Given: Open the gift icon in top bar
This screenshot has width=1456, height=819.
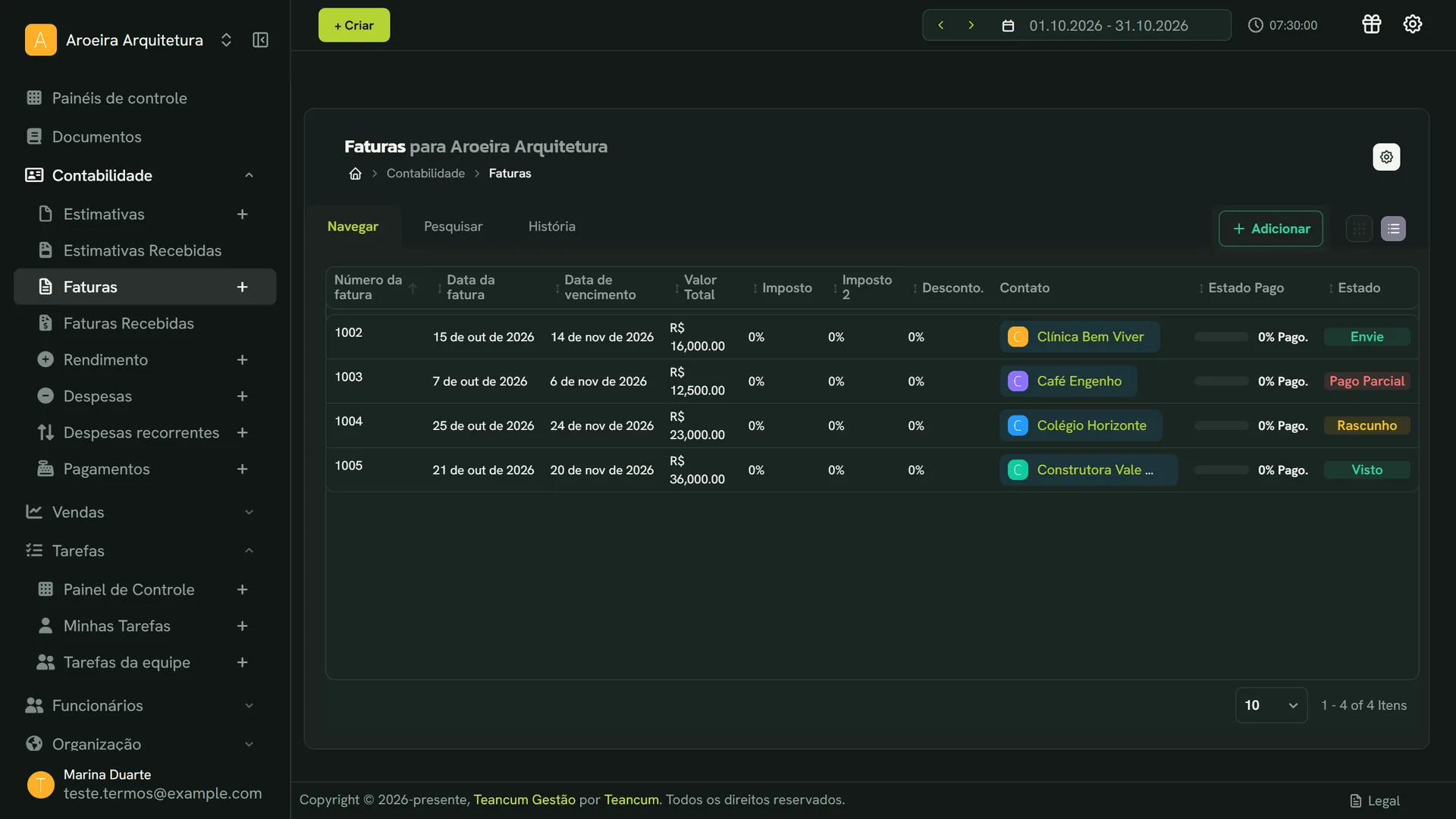Looking at the screenshot, I should pos(1371,24).
